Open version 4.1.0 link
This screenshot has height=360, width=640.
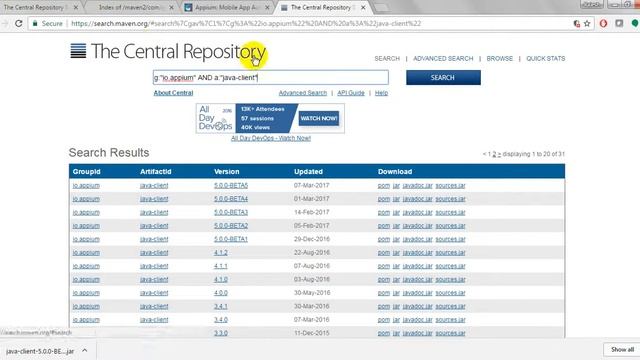(x=220, y=280)
